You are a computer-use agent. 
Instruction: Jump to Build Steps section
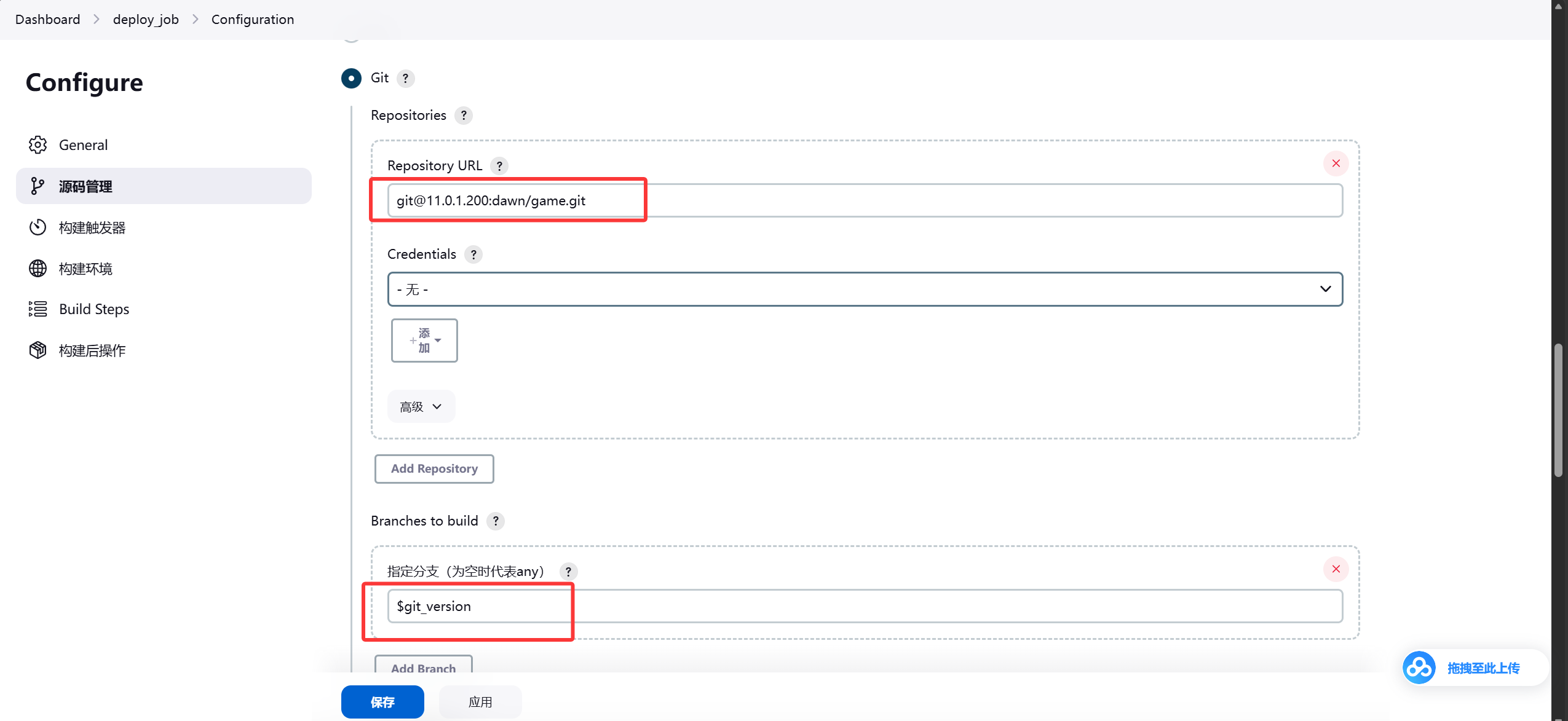coord(164,309)
